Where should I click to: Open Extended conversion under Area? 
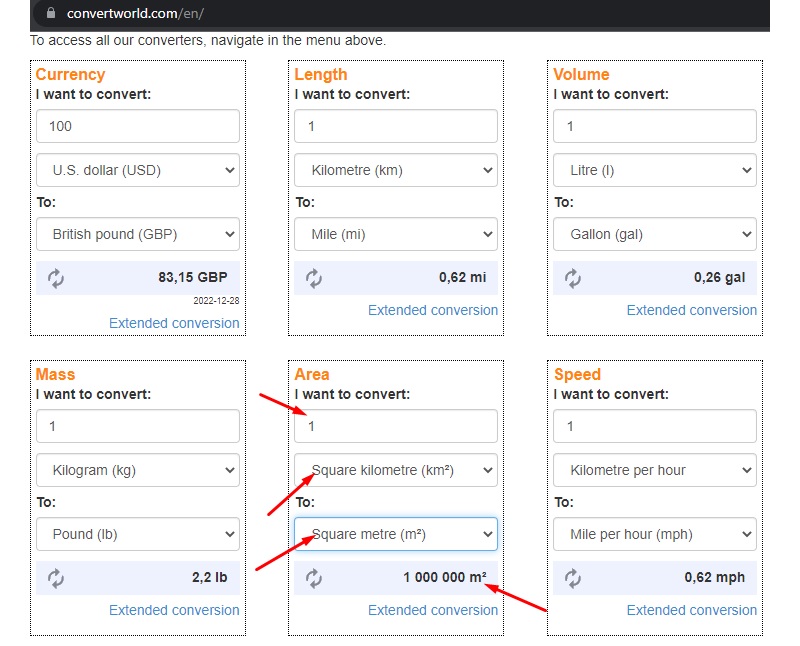(432, 610)
